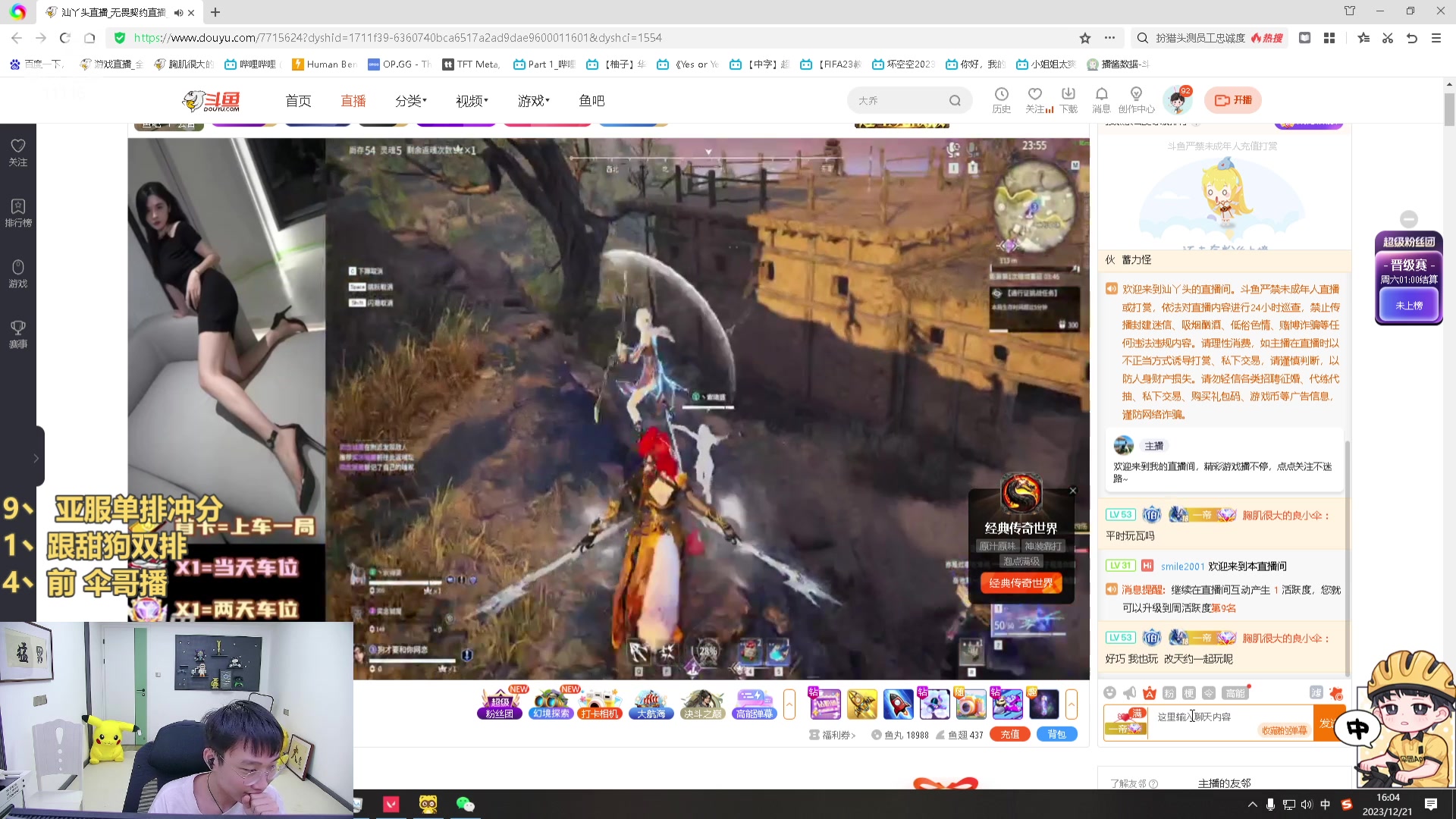This screenshot has height=819, width=1456.
Task: Open the 关注 heart icon in the header
Action: 1035,99
